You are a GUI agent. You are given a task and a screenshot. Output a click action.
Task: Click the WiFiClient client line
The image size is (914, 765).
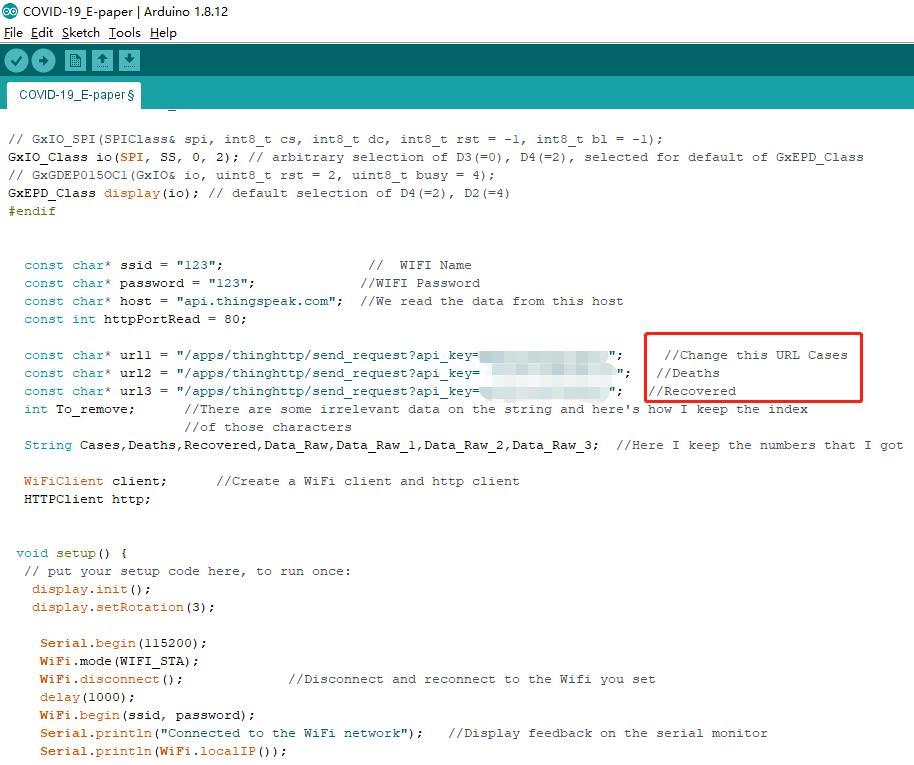(95, 482)
